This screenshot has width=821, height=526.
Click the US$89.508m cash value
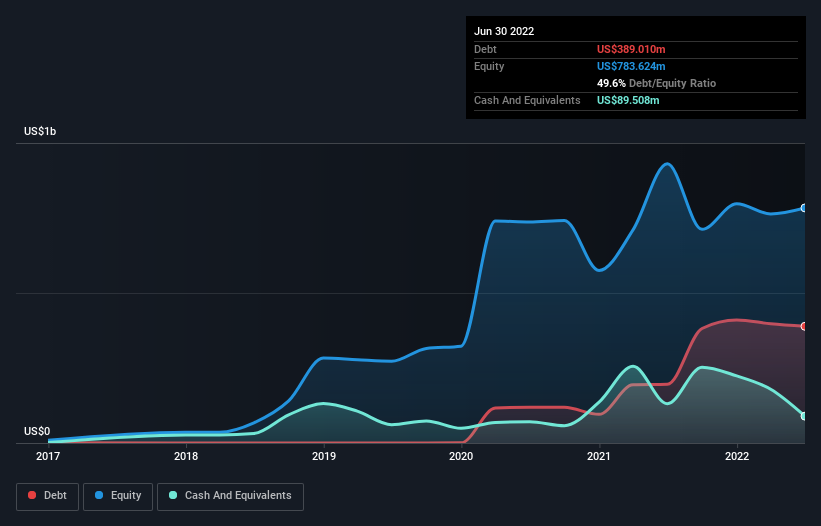point(628,100)
